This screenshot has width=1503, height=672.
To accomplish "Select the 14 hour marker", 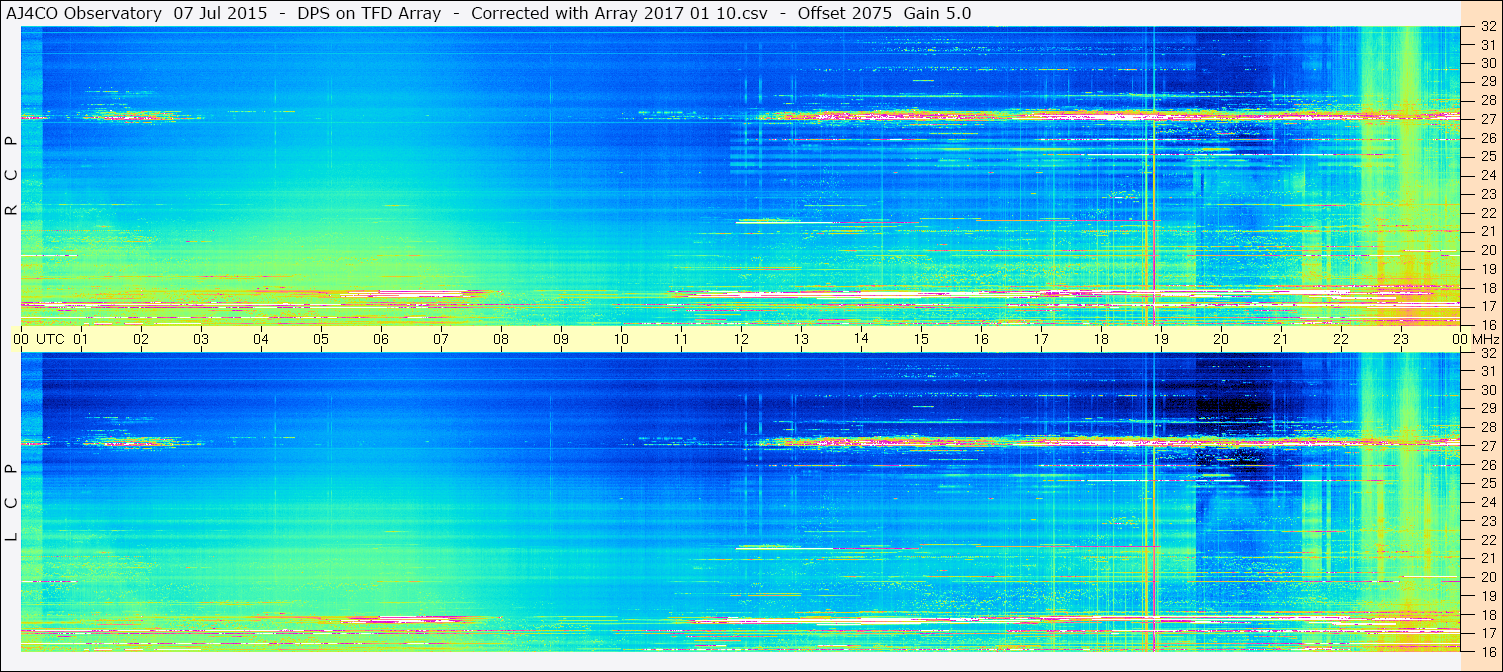I will pos(861,339).
